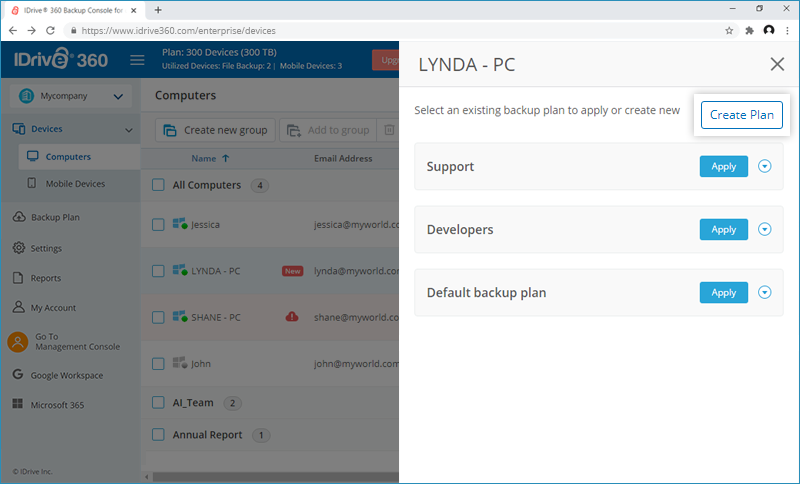This screenshot has width=800, height=484.
Task: Click the Name column sort arrow
Action: point(226,158)
